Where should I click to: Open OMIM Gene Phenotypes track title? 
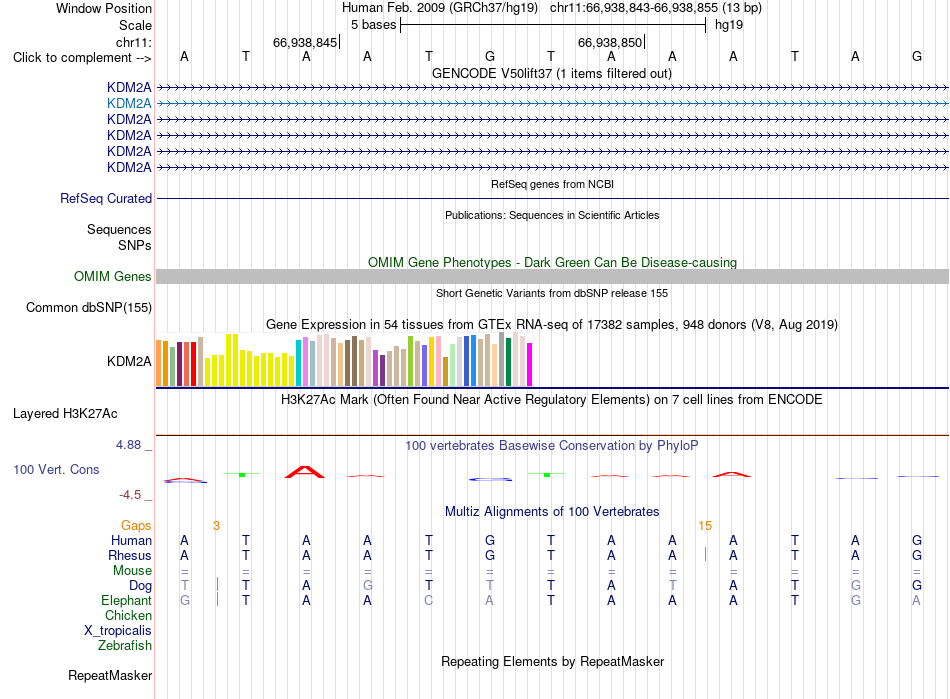552,262
